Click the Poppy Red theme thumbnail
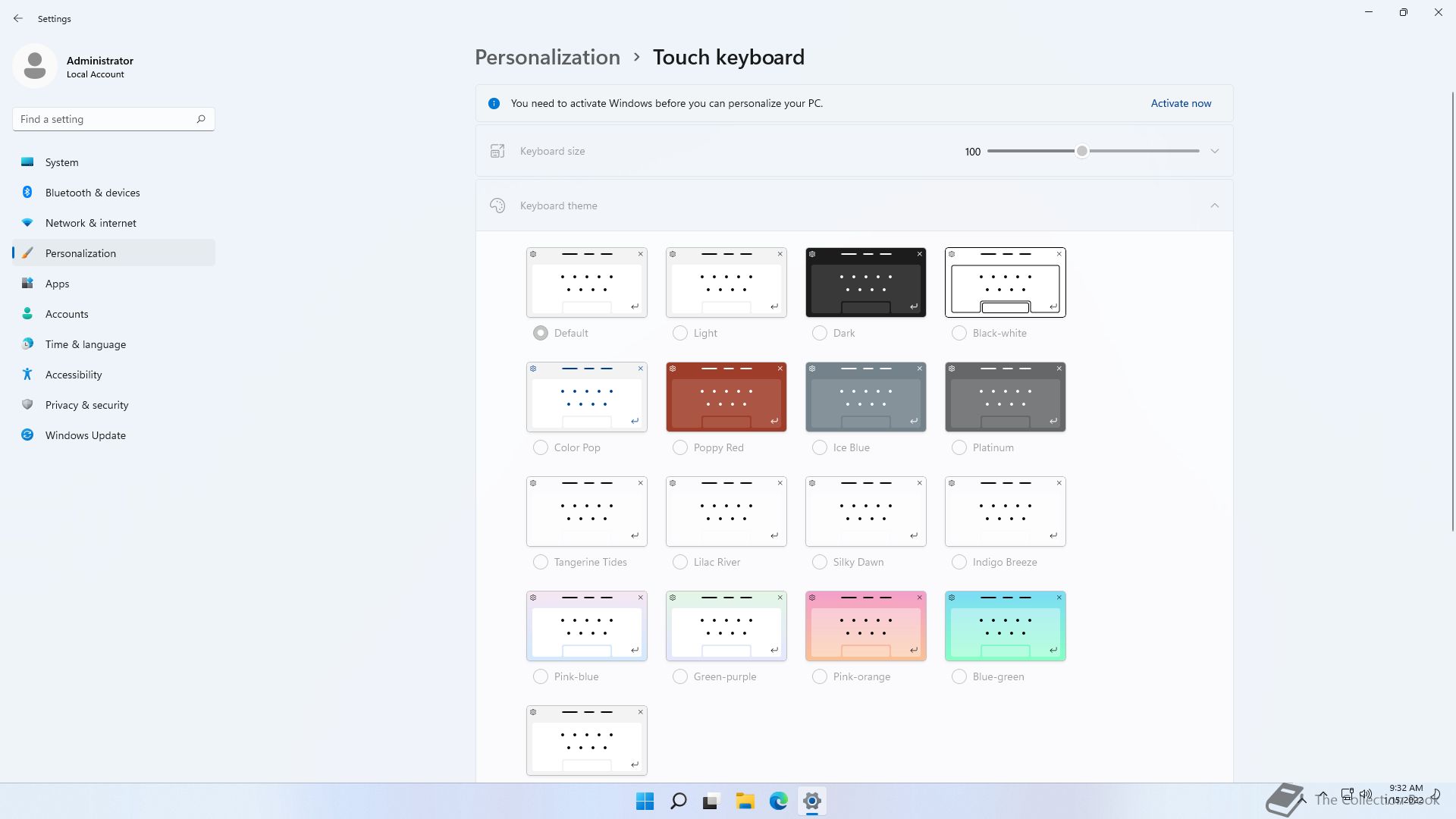Screen dimensions: 1456x819 click(x=726, y=397)
